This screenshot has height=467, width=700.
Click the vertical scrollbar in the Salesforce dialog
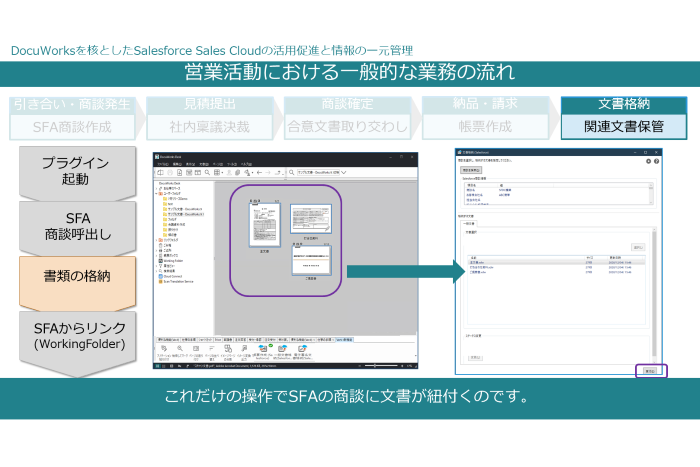click(654, 294)
